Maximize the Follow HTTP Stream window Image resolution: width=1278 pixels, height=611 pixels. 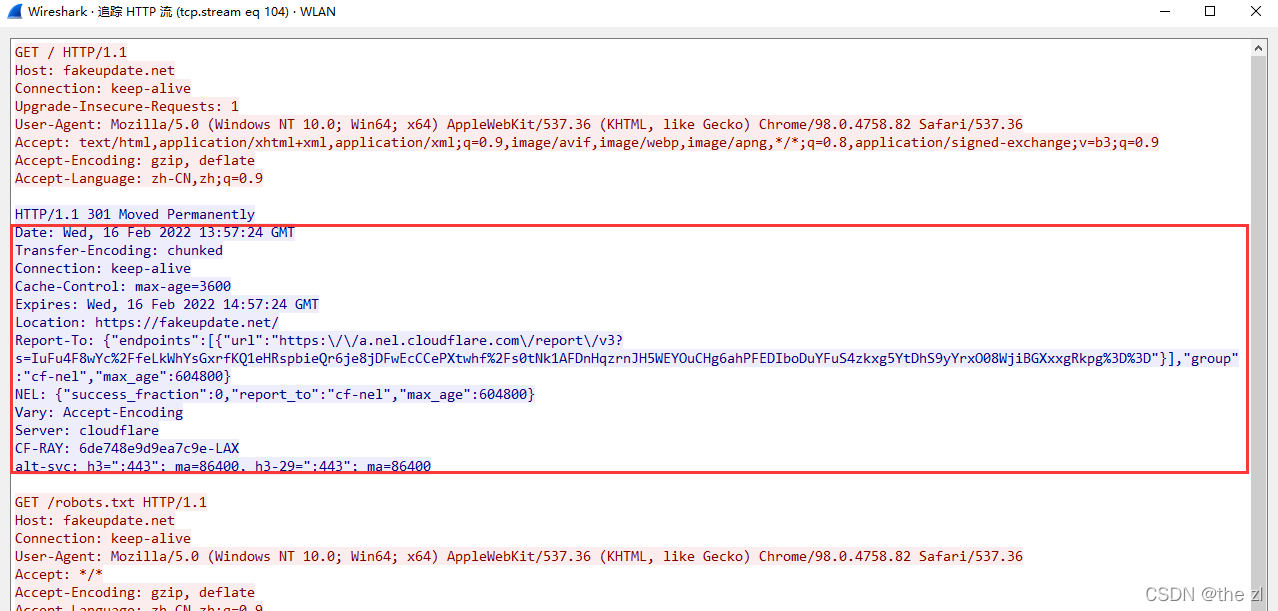pyautogui.click(x=1210, y=12)
